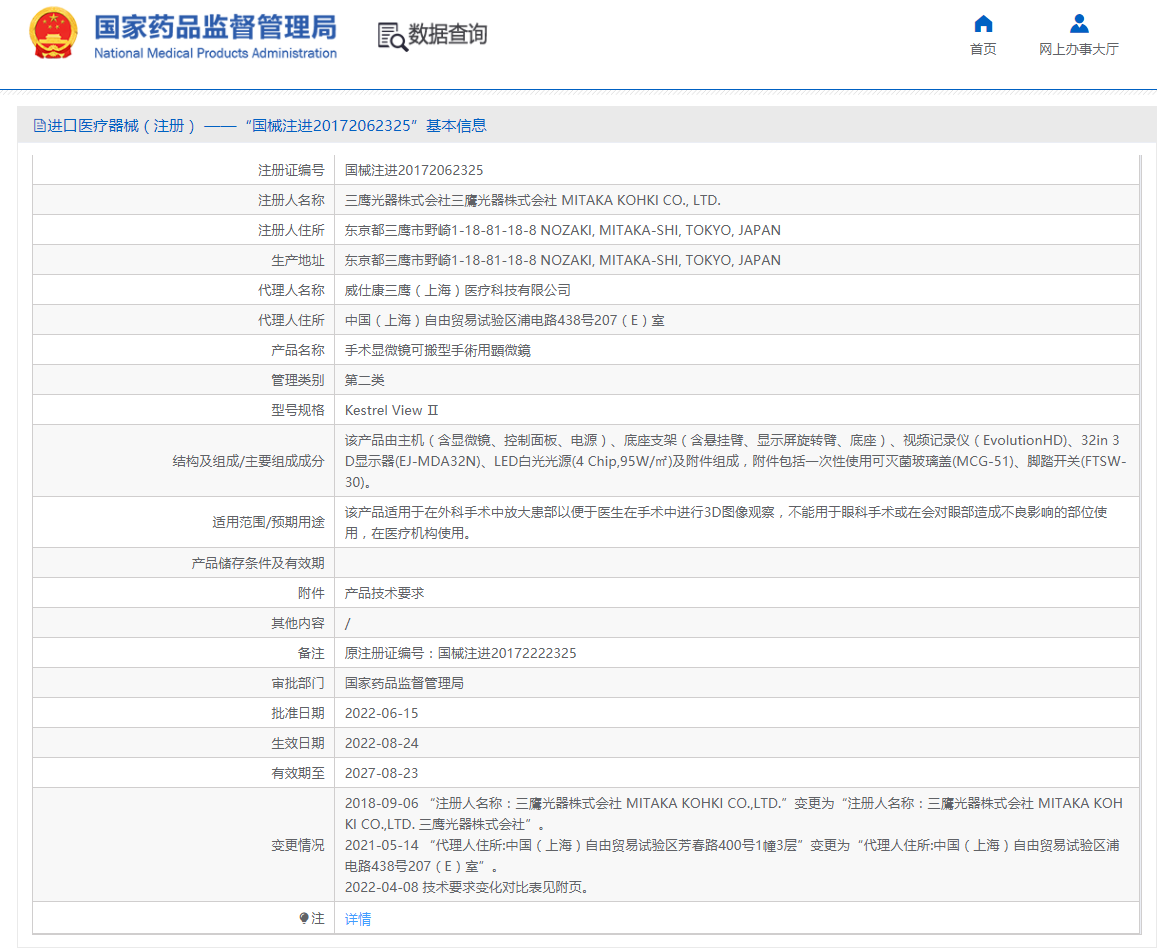The image size is (1157, 952).
Task: Open the 详情 link
Action: tap(358, 919)
